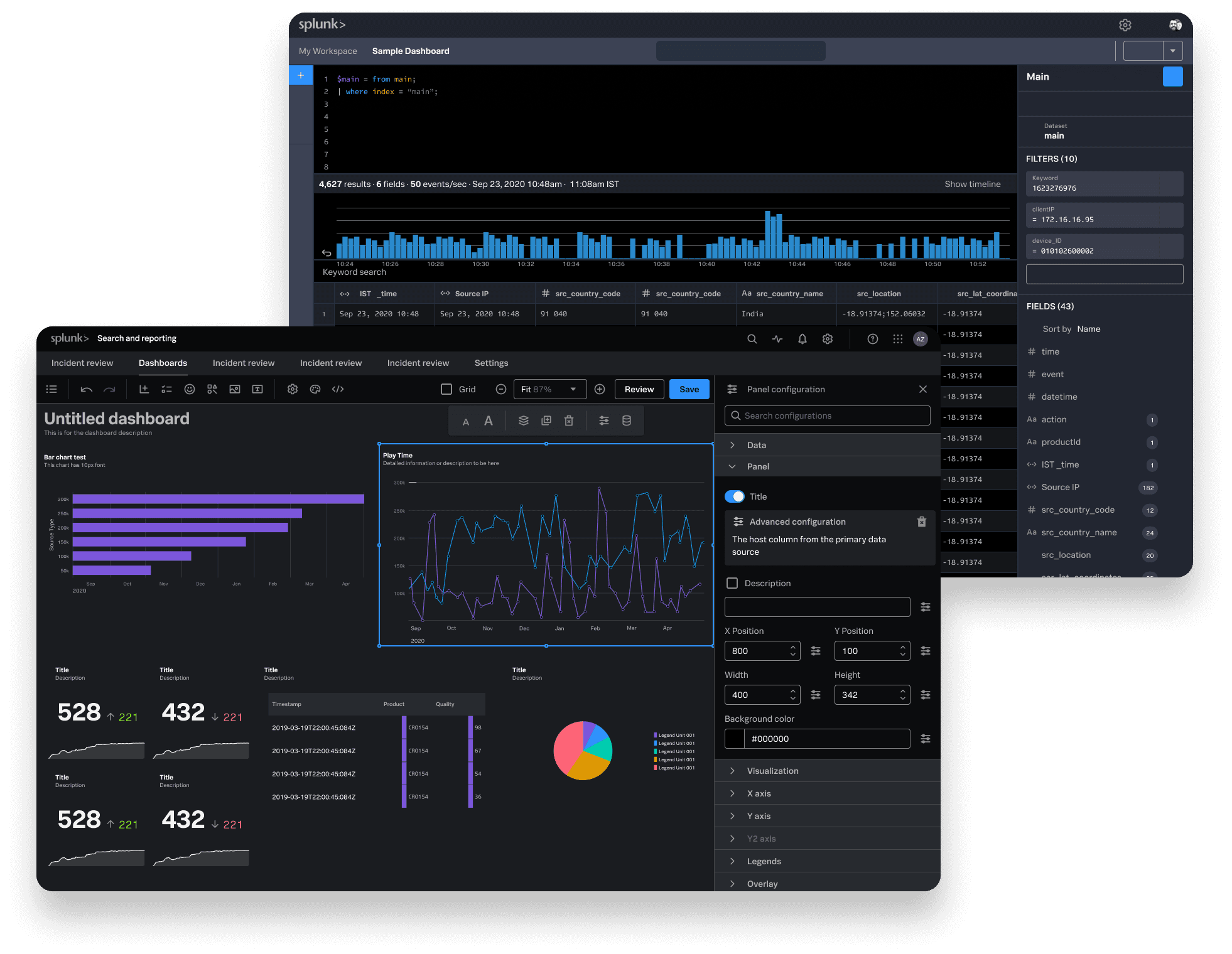Expand the X axis section
The height and width of the screenshot is (954, 1232).
pyautogui.click(x=828, y=793)
